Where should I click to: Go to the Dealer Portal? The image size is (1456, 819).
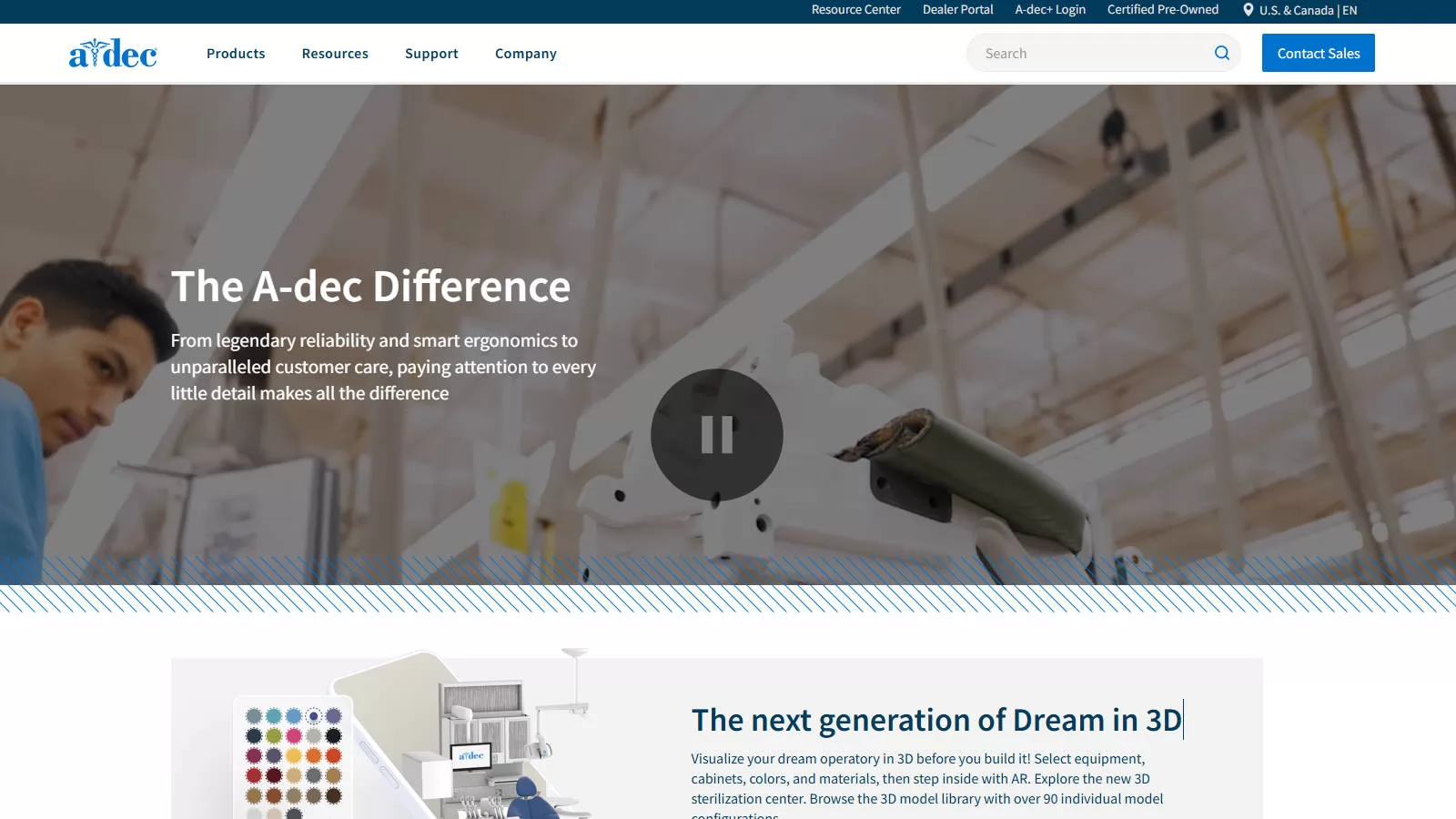pos(958,10)
